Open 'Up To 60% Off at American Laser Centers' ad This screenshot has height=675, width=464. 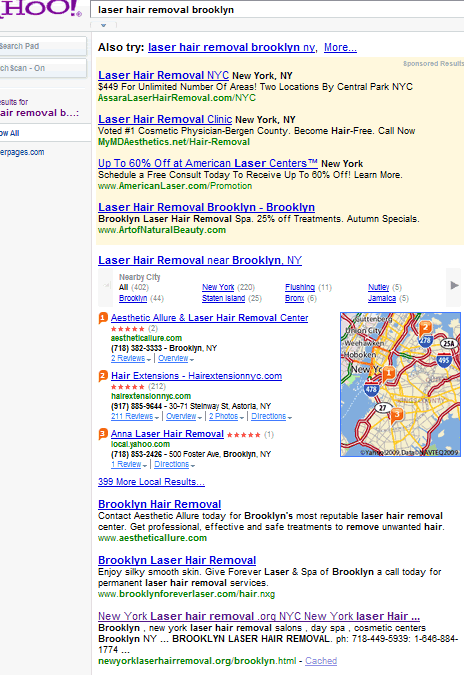click(207, 164)
